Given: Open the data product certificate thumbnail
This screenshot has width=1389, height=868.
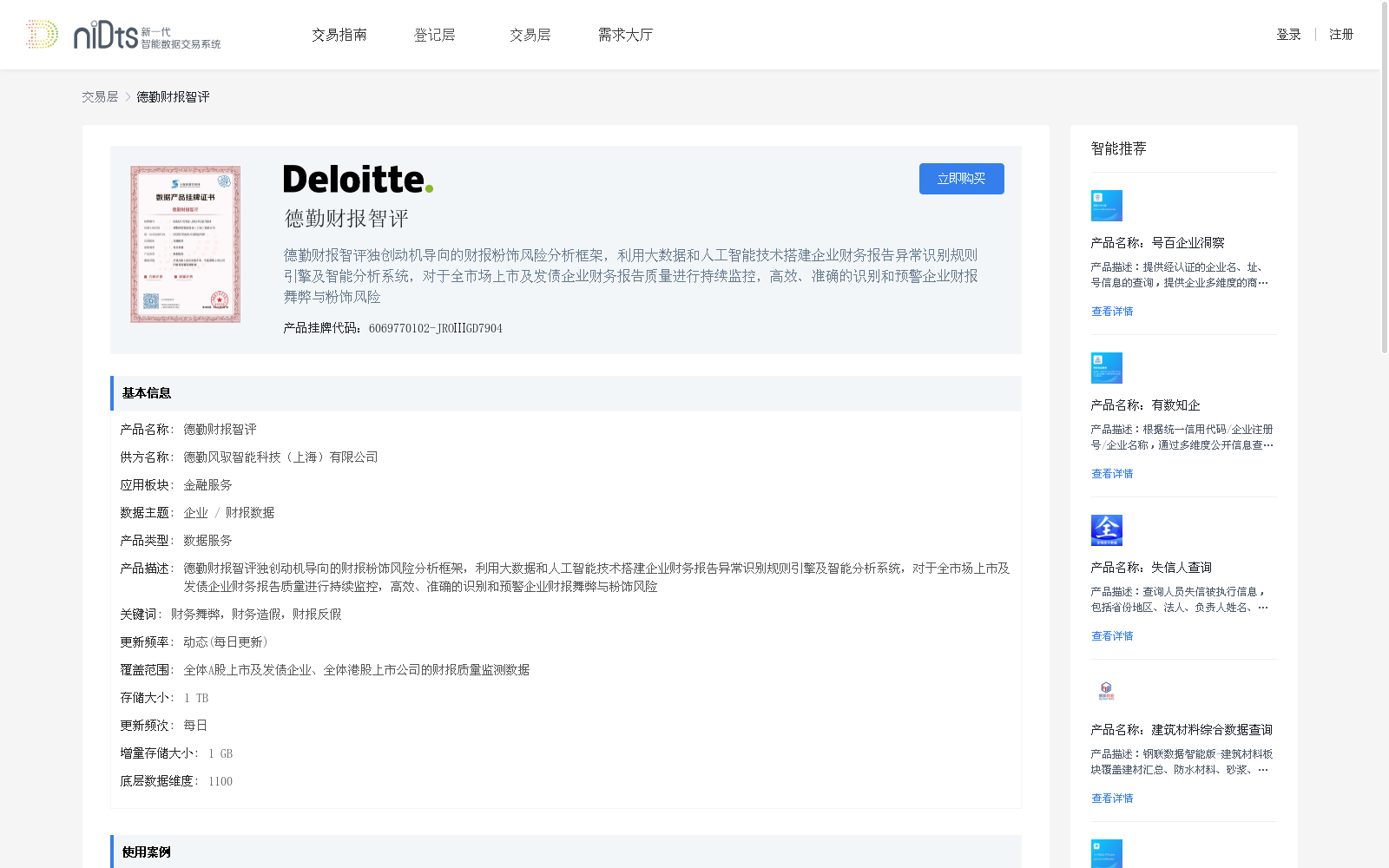Looking at the screenshot, I should [x=185, y=244].
